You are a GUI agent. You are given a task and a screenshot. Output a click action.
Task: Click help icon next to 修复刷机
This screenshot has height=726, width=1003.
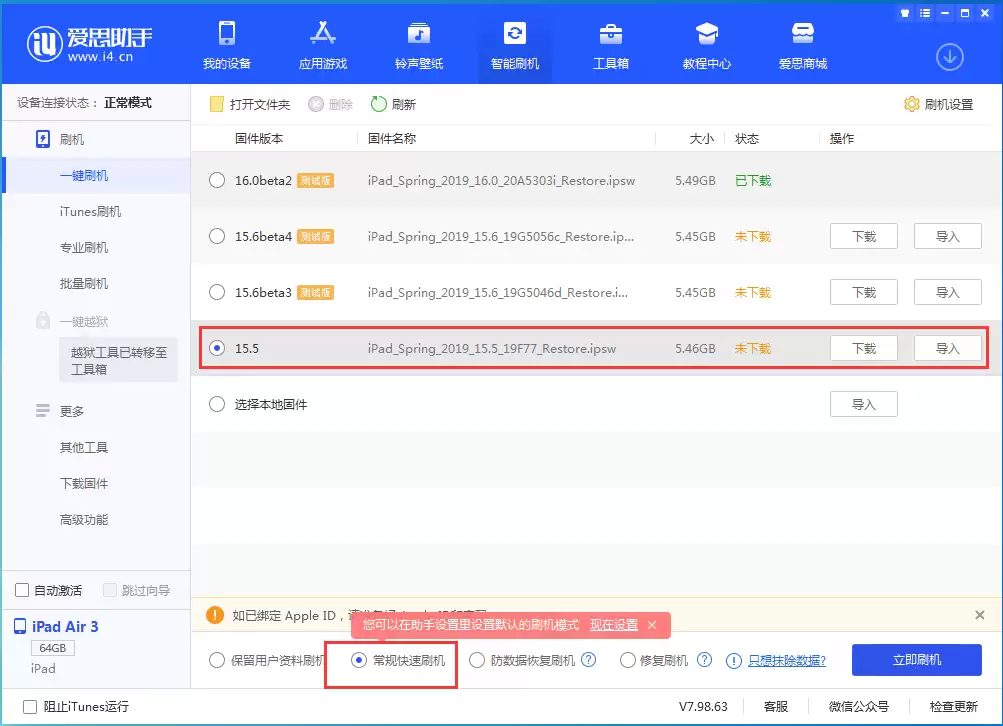coord(704,659)
